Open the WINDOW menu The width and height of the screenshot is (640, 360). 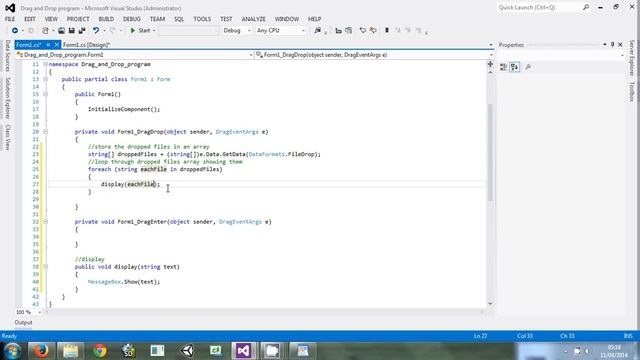click(287, 19)
